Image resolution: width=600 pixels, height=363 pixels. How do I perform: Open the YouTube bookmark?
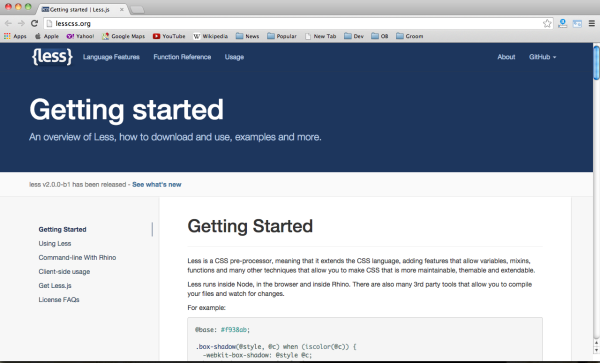[x=169, y=36]
